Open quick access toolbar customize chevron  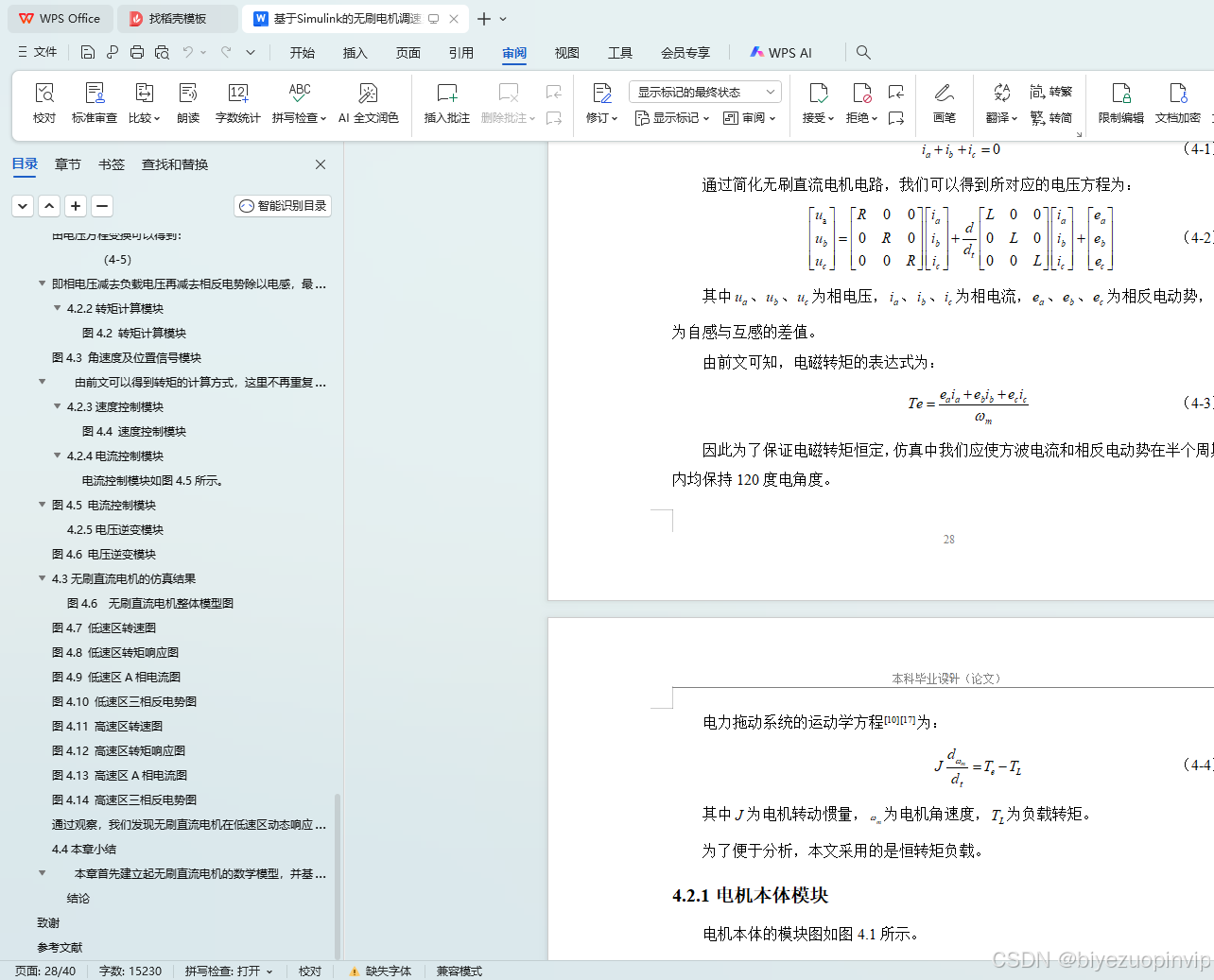pyautogui.click(x=251, y=52)
